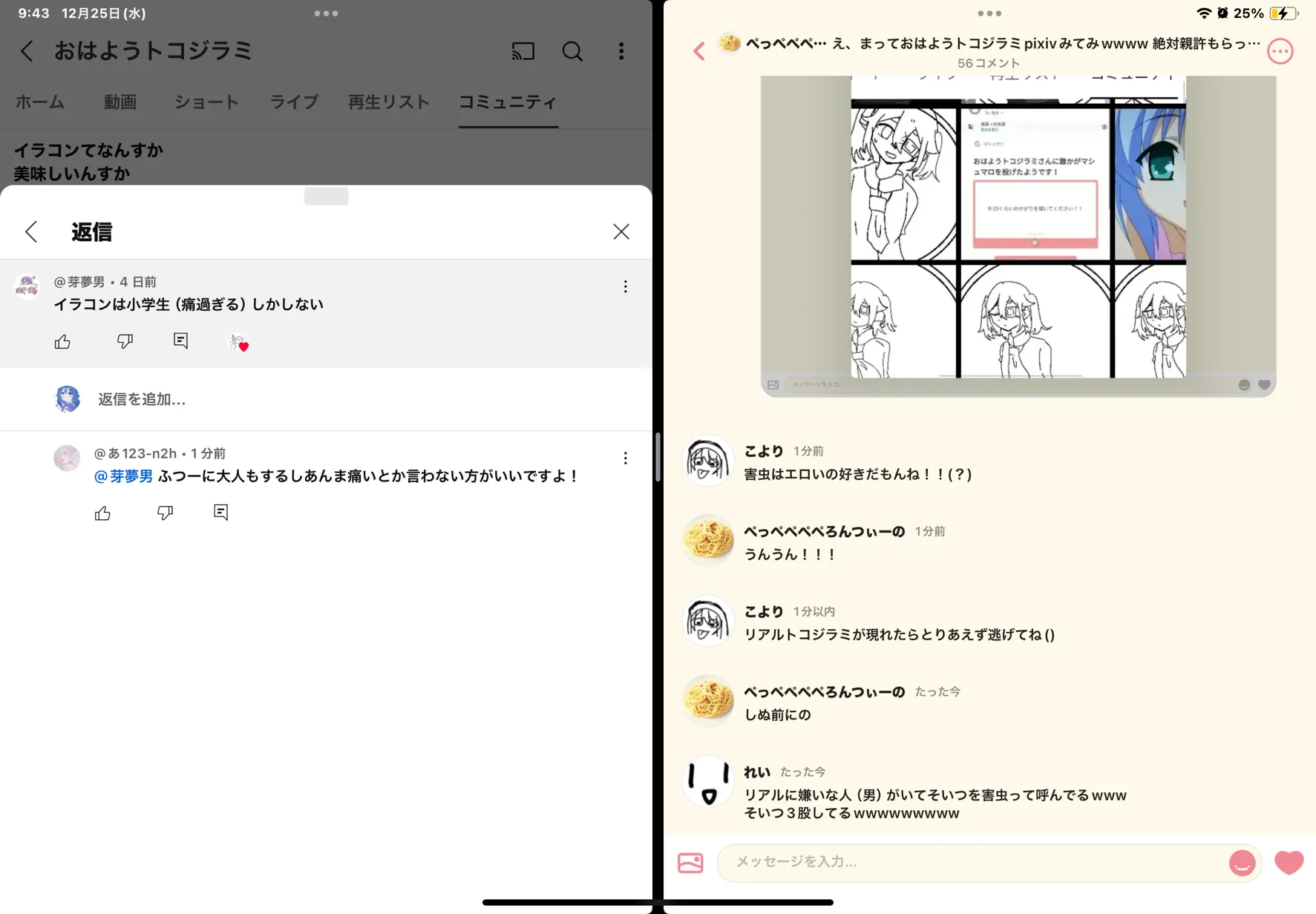1316x914 pixels.
Task: Tap あ123-n2h's profile avatar
Action: (x=67, y=458)
